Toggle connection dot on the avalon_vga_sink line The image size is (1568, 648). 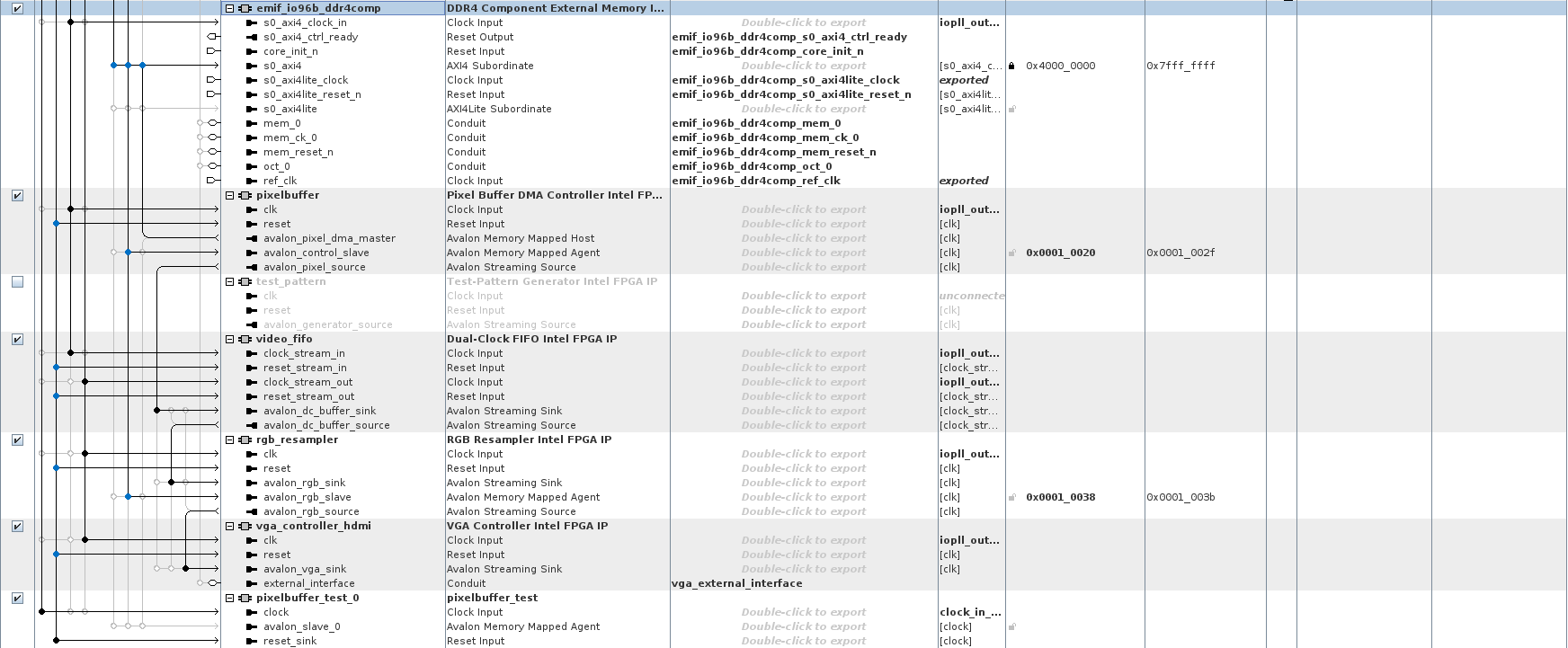click(185, 569)
